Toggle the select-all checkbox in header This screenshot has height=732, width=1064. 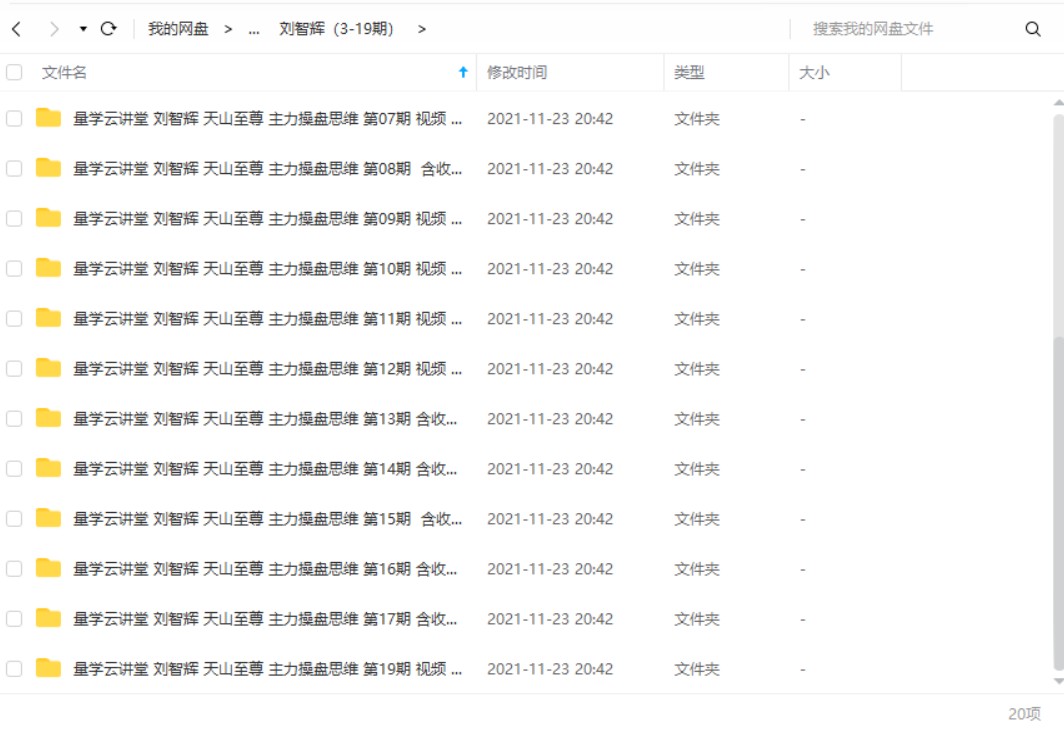[x=14, y=72]
